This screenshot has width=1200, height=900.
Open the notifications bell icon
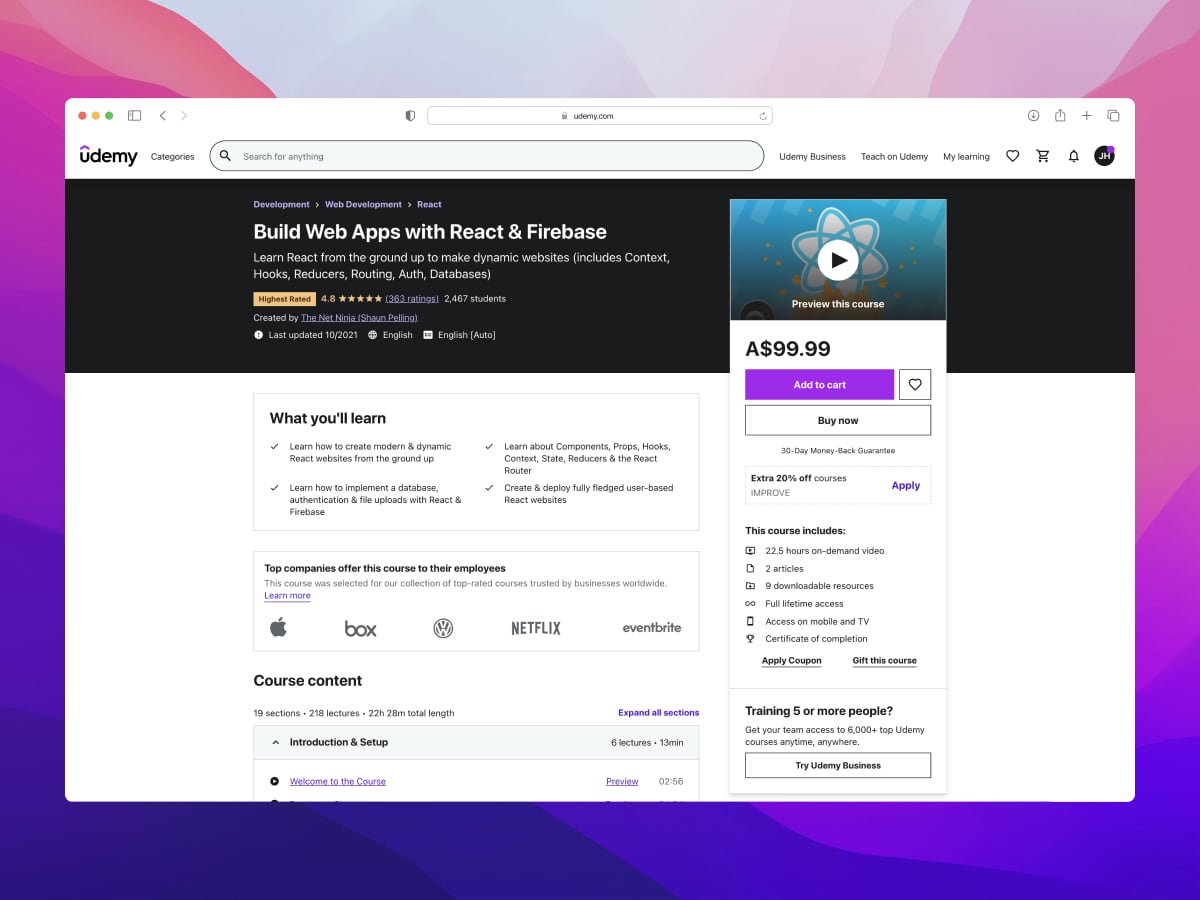[x=1074, y=156]
